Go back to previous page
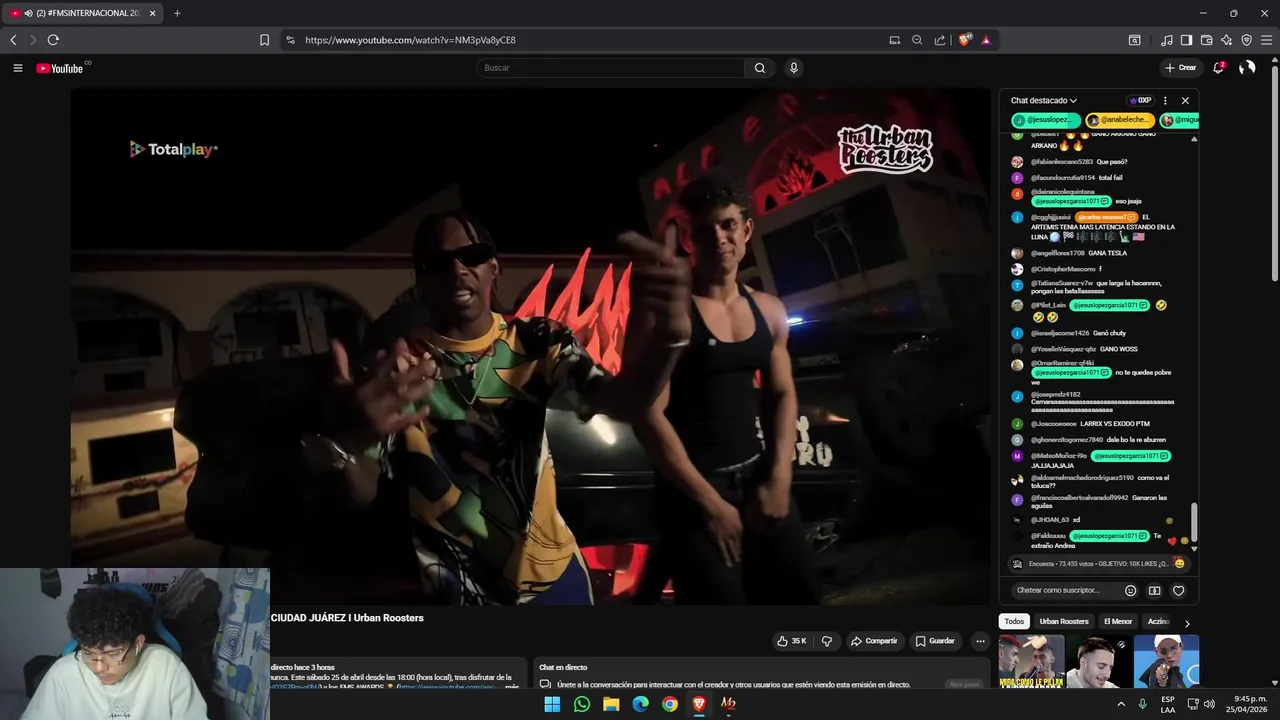This screenshot has width=1280, height=720. pos(13,40)
